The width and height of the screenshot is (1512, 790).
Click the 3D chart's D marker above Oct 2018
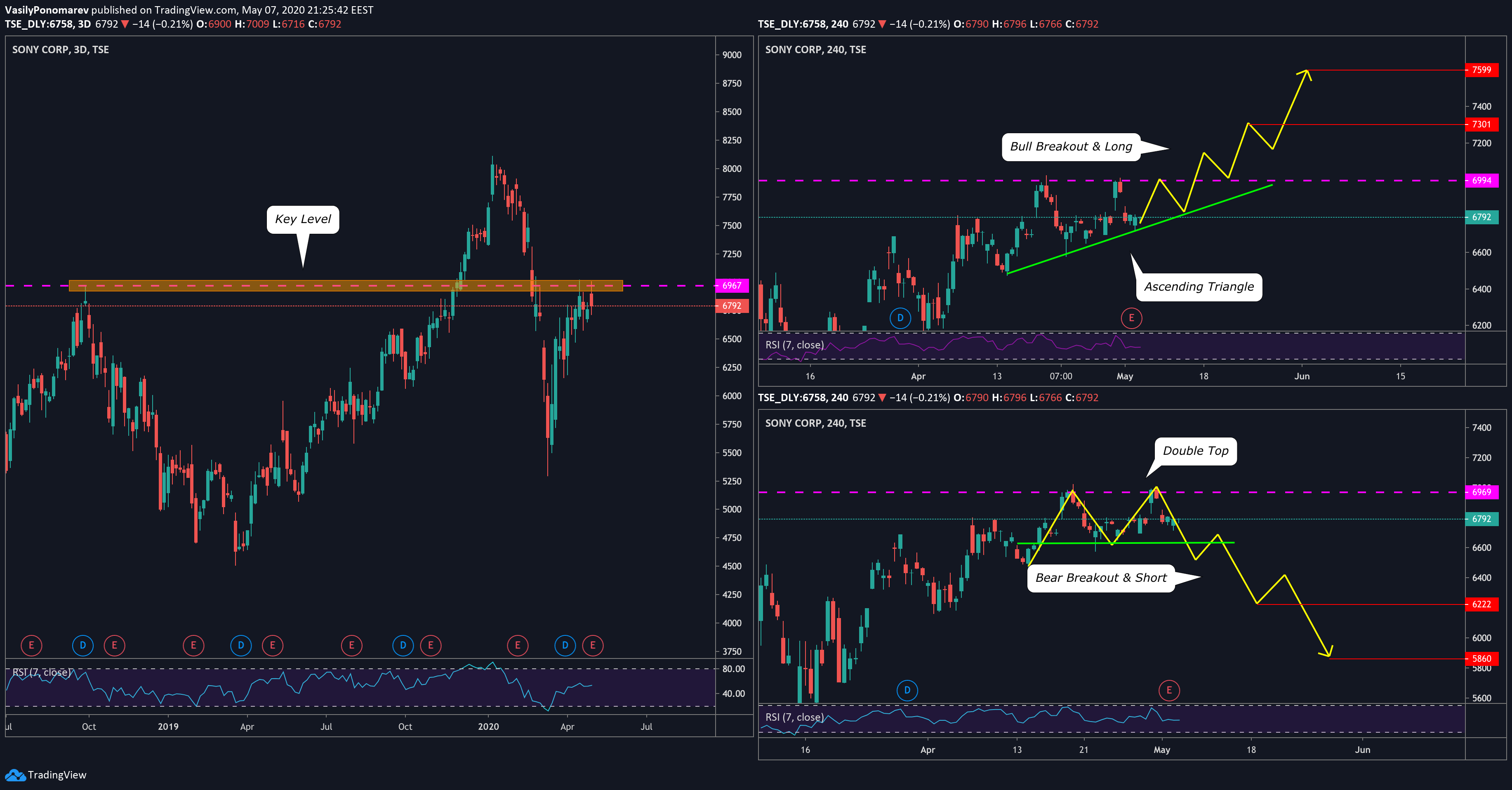[83, 646]
